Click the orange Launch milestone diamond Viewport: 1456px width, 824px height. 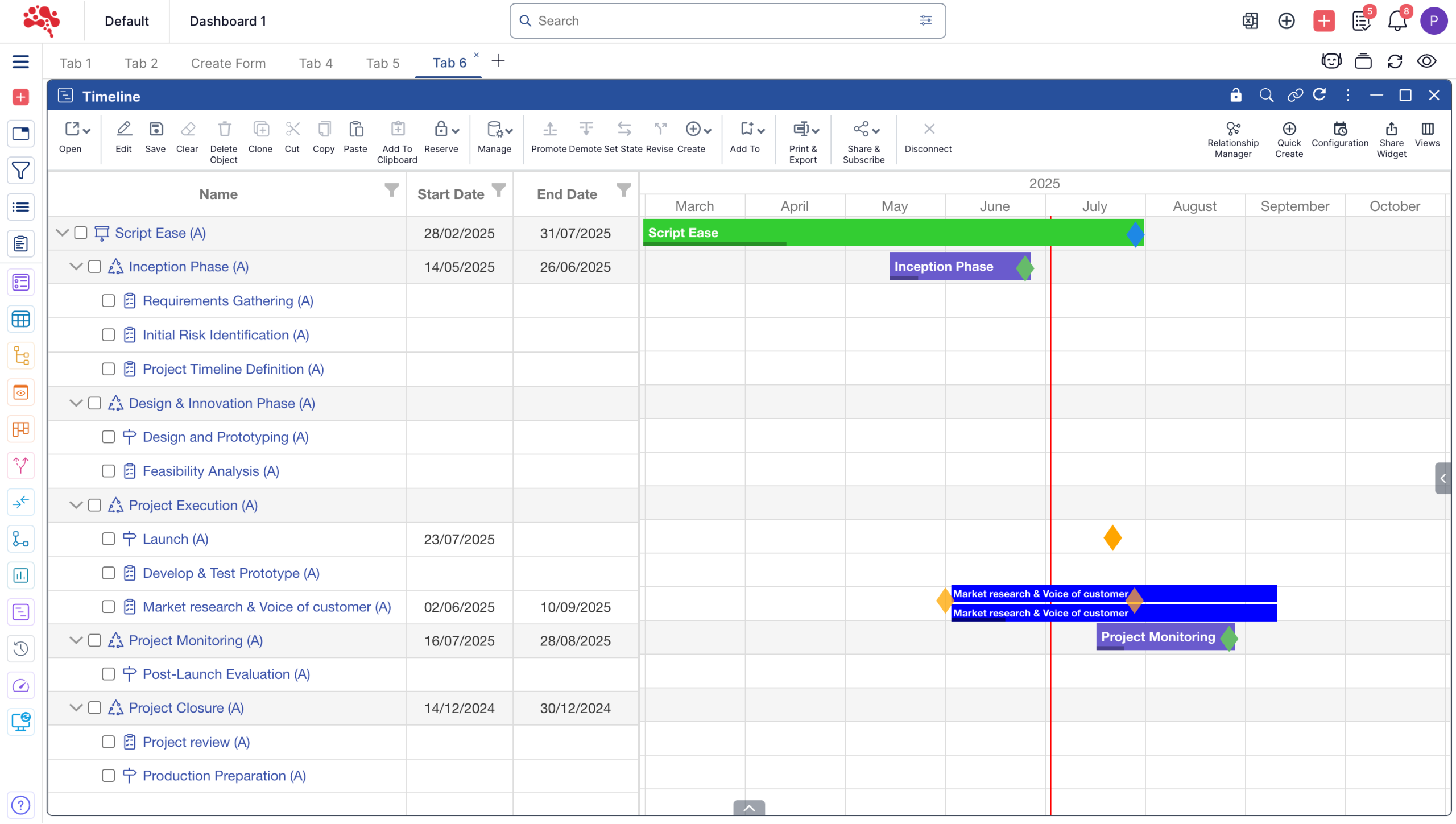tap(1112, 539)
